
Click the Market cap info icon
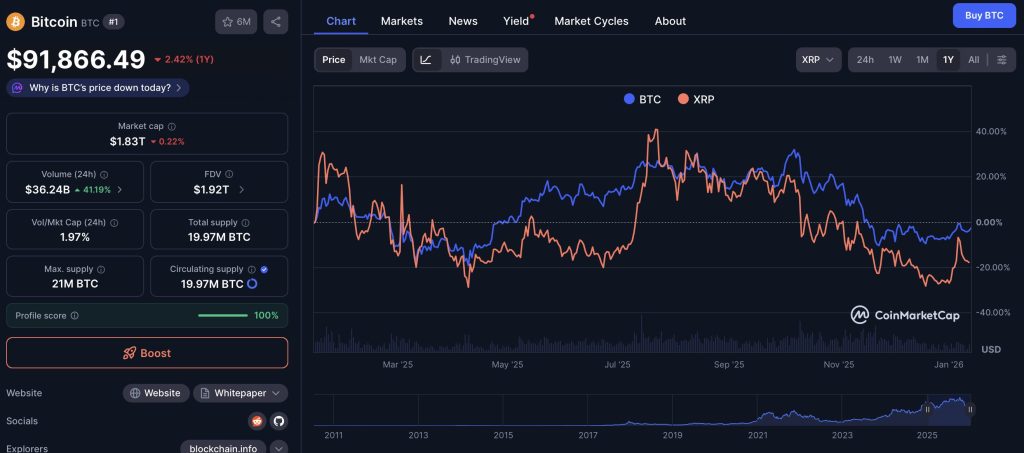(172, 127)
